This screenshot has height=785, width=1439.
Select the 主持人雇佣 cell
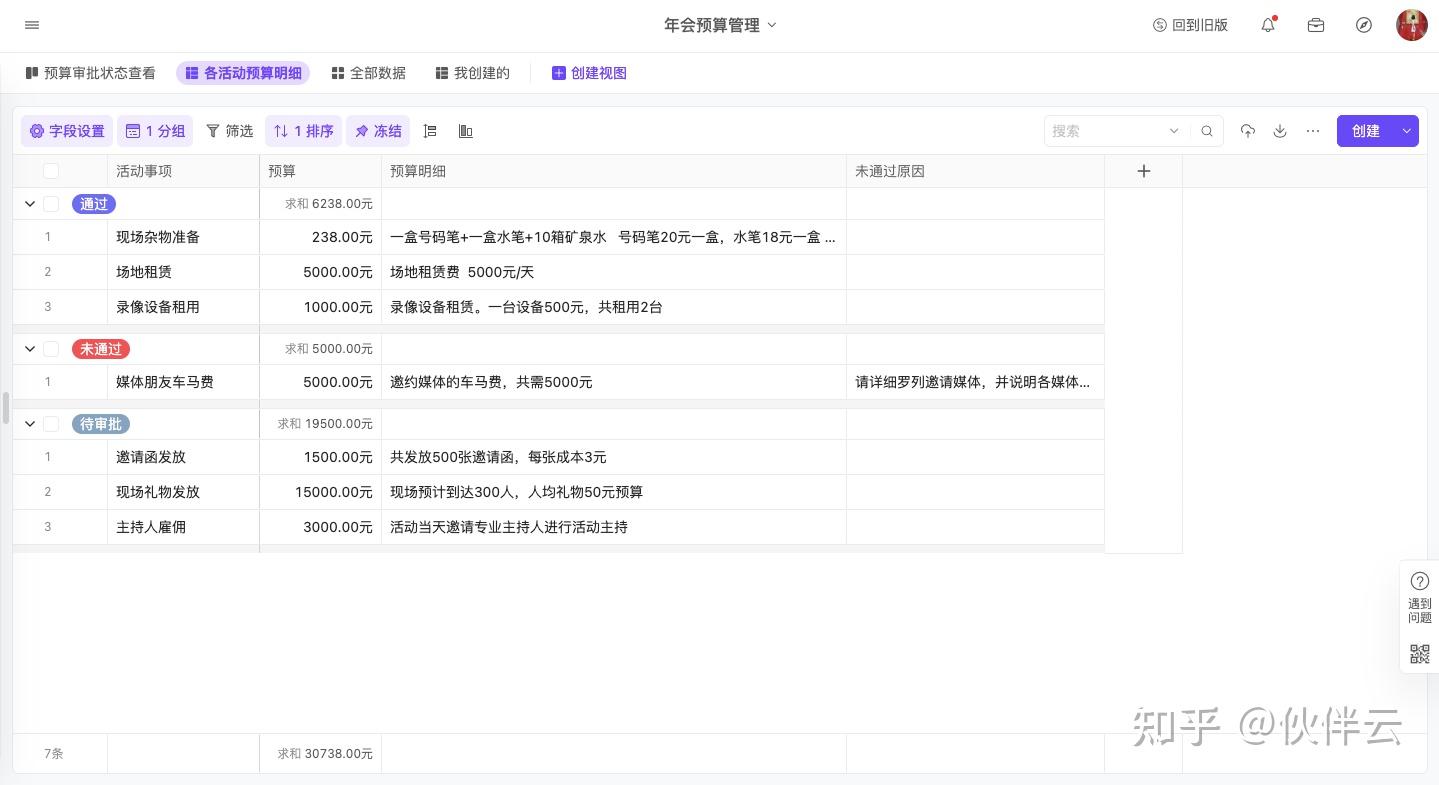pos(183,527)
